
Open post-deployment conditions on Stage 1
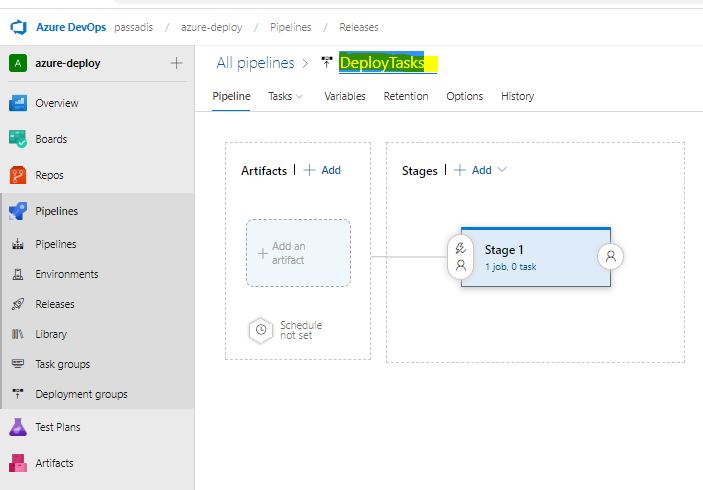611,256
